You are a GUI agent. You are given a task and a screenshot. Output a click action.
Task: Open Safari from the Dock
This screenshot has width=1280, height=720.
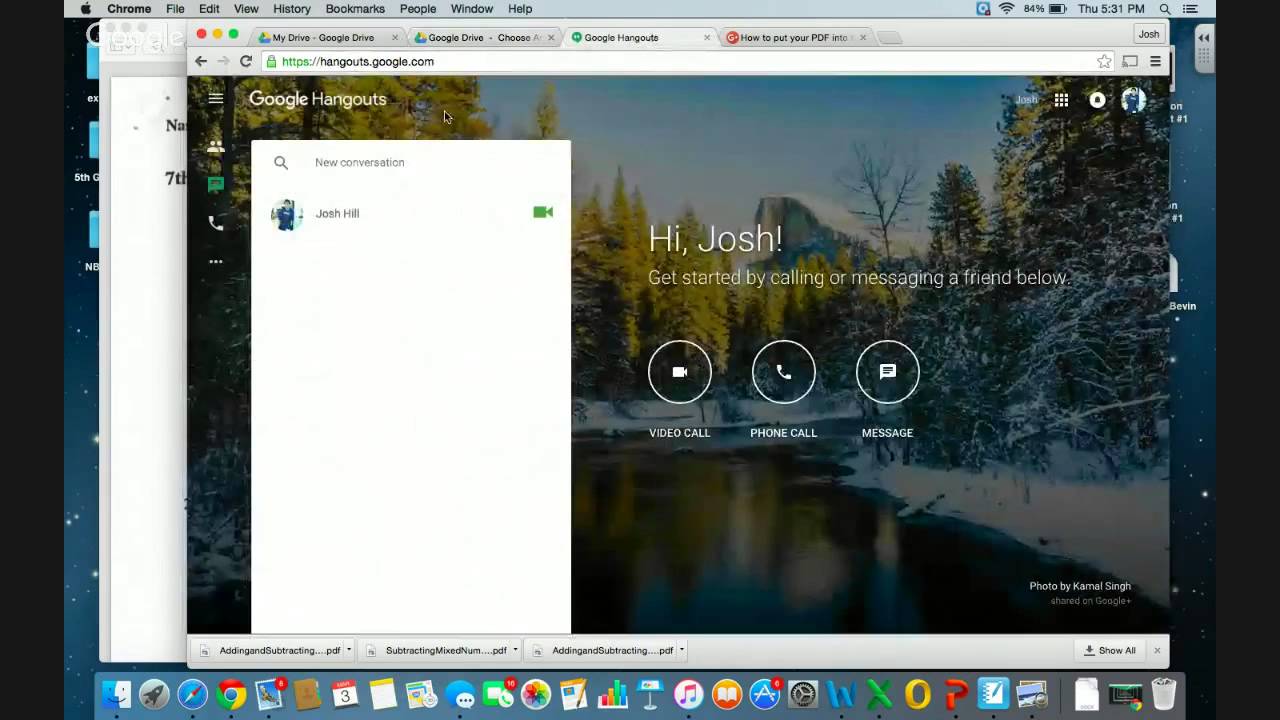point(192,694)
